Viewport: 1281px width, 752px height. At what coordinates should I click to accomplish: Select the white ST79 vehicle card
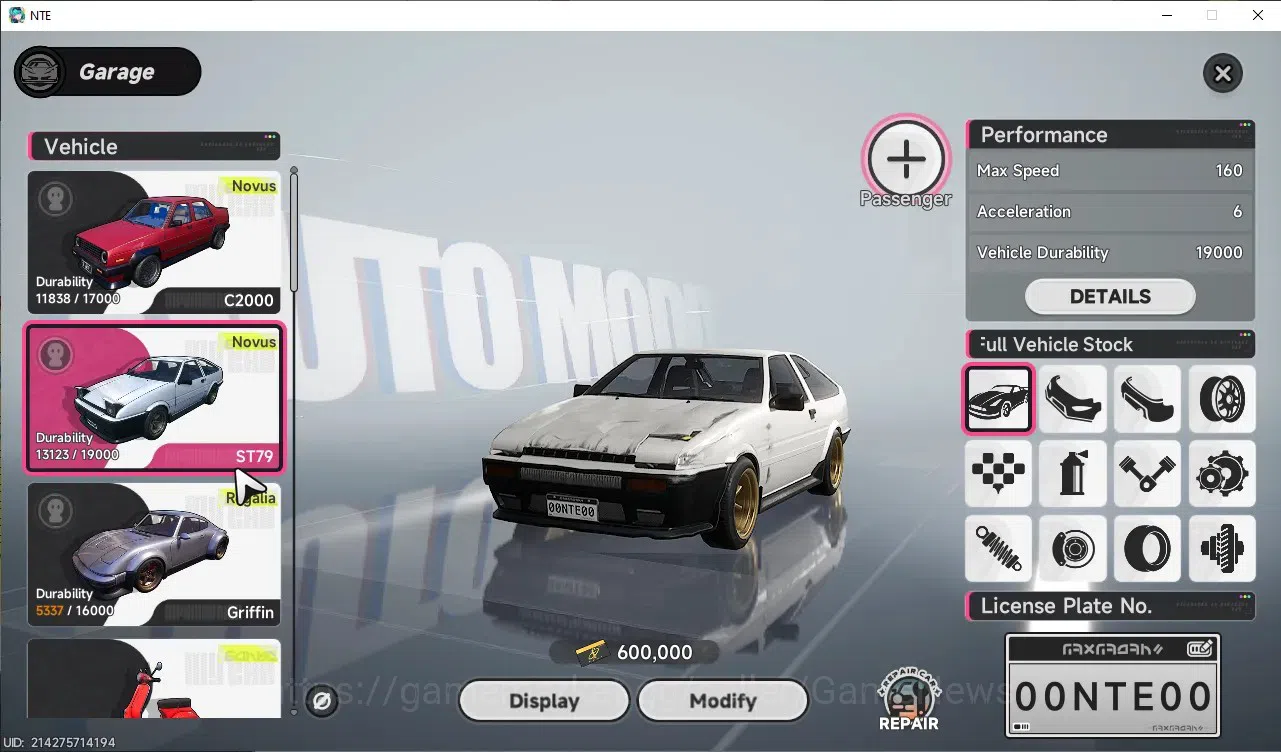click(154, 398)
